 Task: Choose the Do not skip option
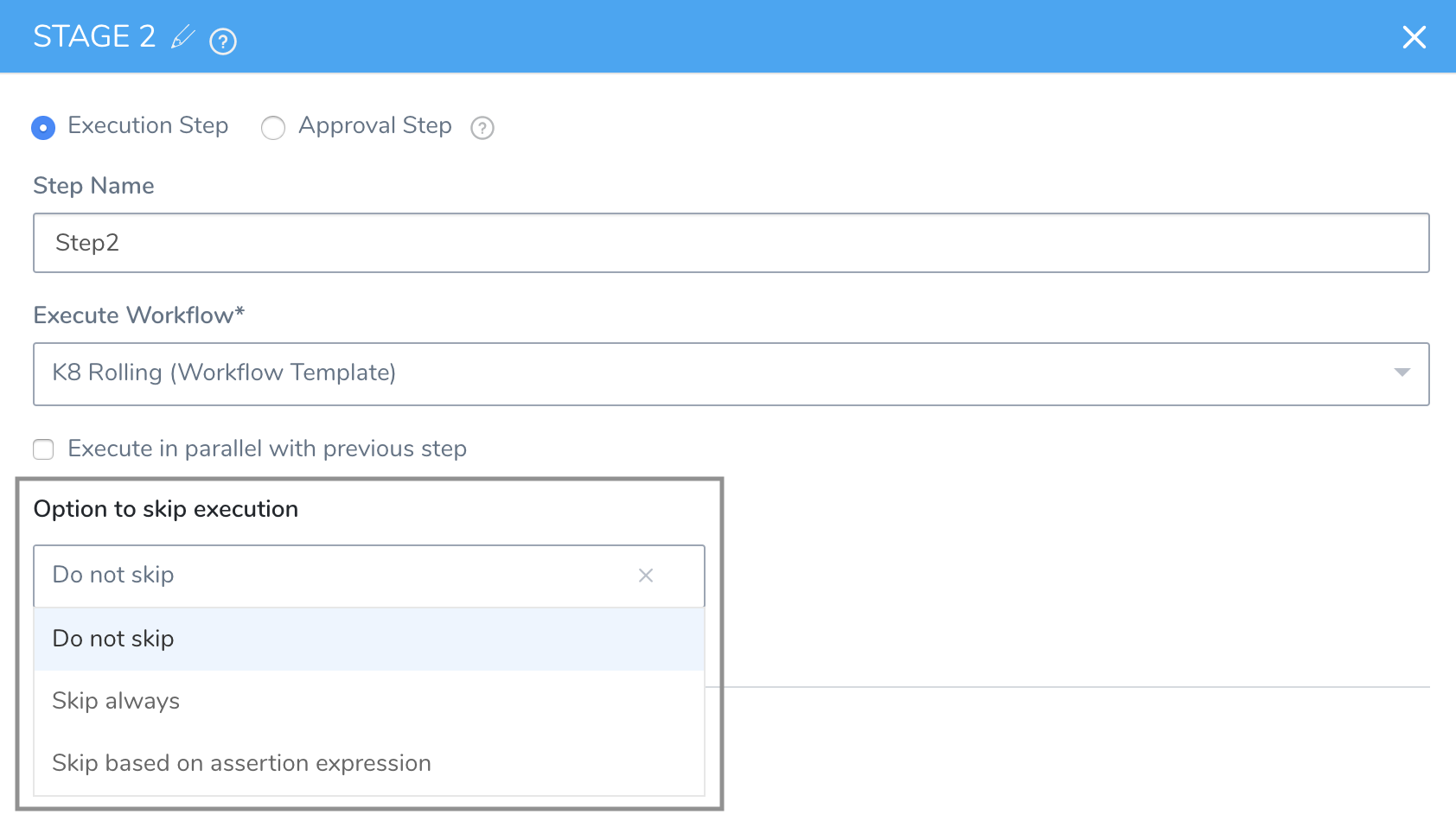369,639
